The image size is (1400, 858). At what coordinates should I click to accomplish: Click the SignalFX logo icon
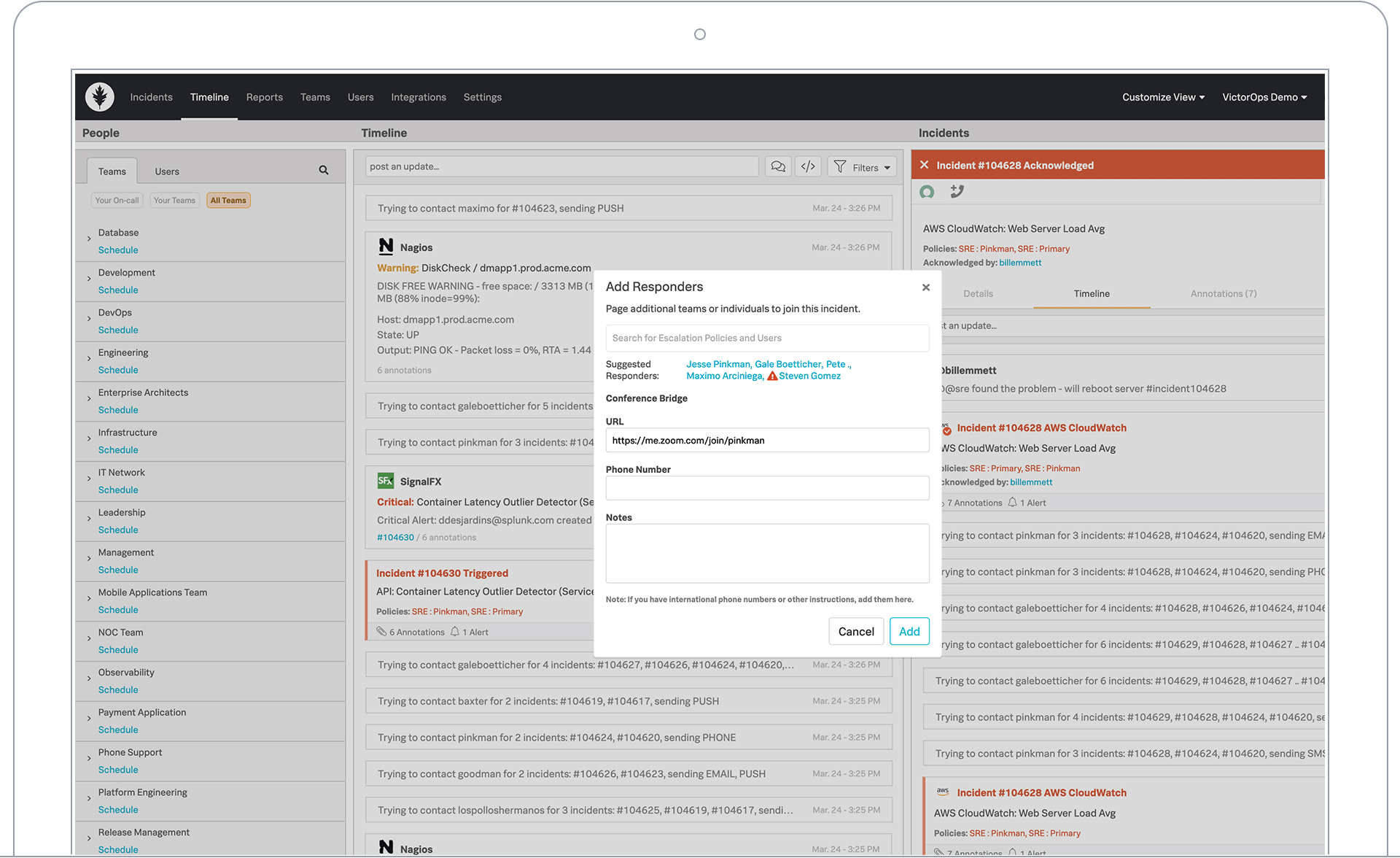click(385, 481)
